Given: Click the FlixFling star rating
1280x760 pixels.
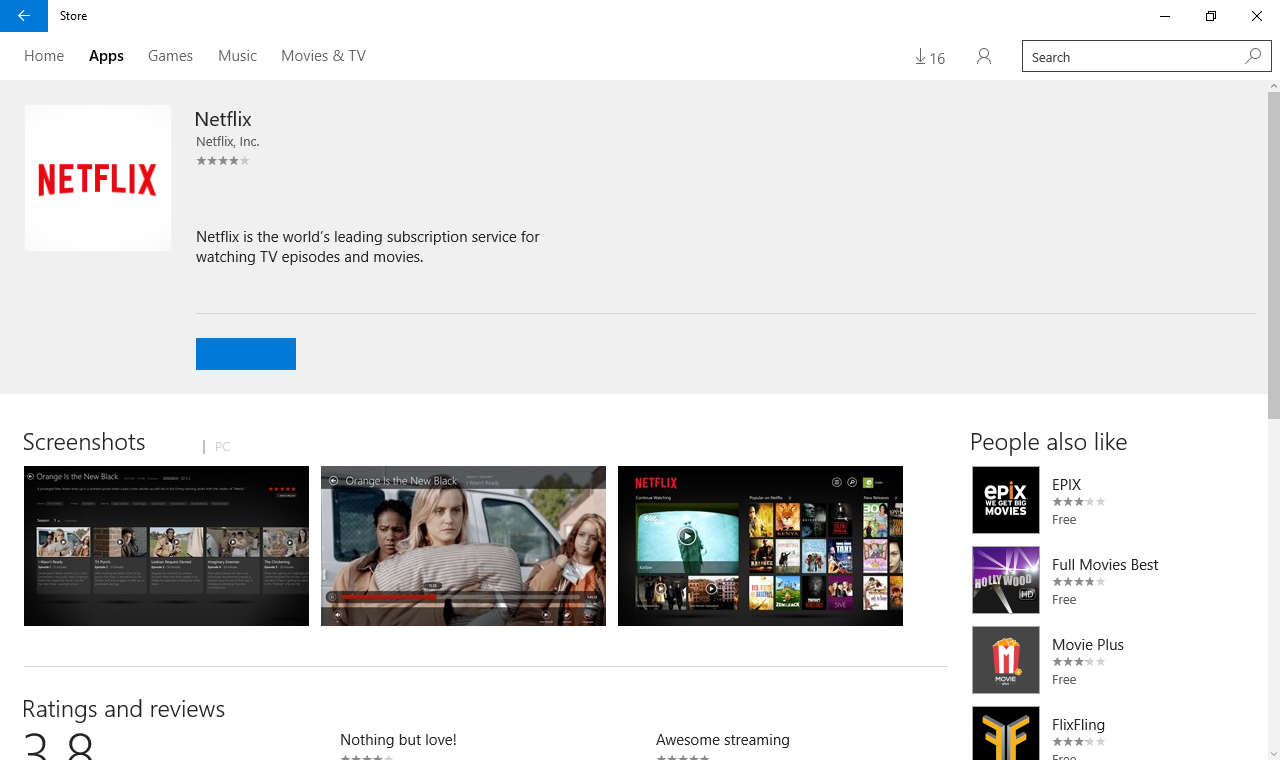Looking at the screenshot, I should [1078, 742].
